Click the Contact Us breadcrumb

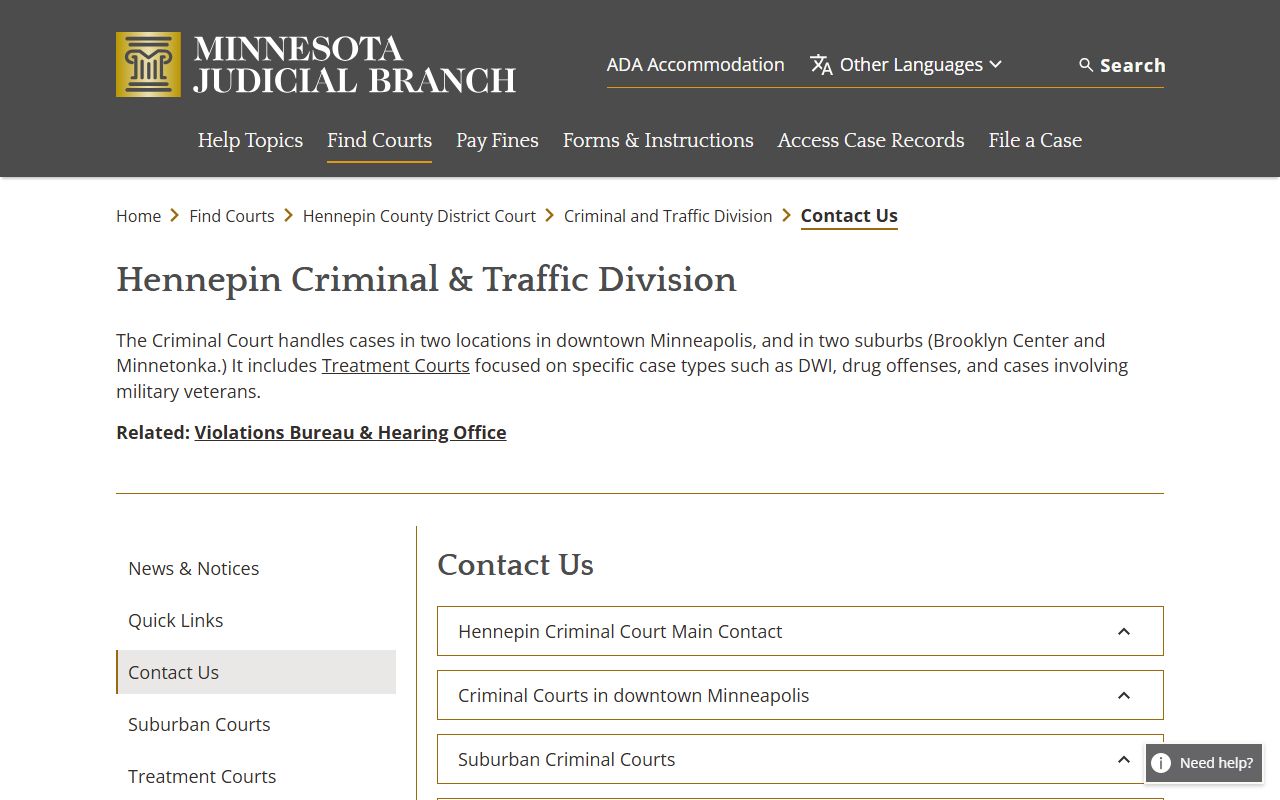(849, 216)
